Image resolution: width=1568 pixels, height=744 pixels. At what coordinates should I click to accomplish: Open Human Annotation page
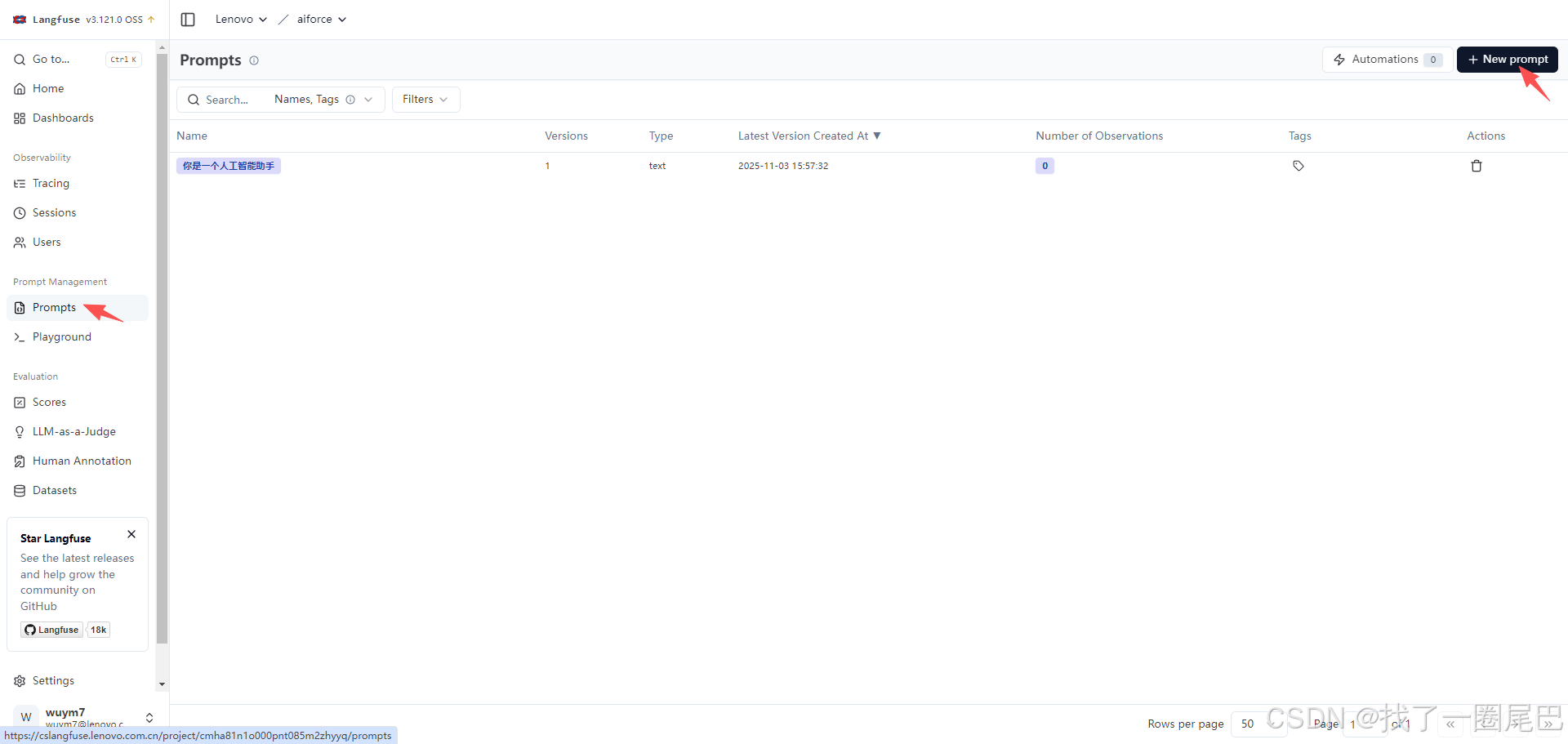pos(78,461)
